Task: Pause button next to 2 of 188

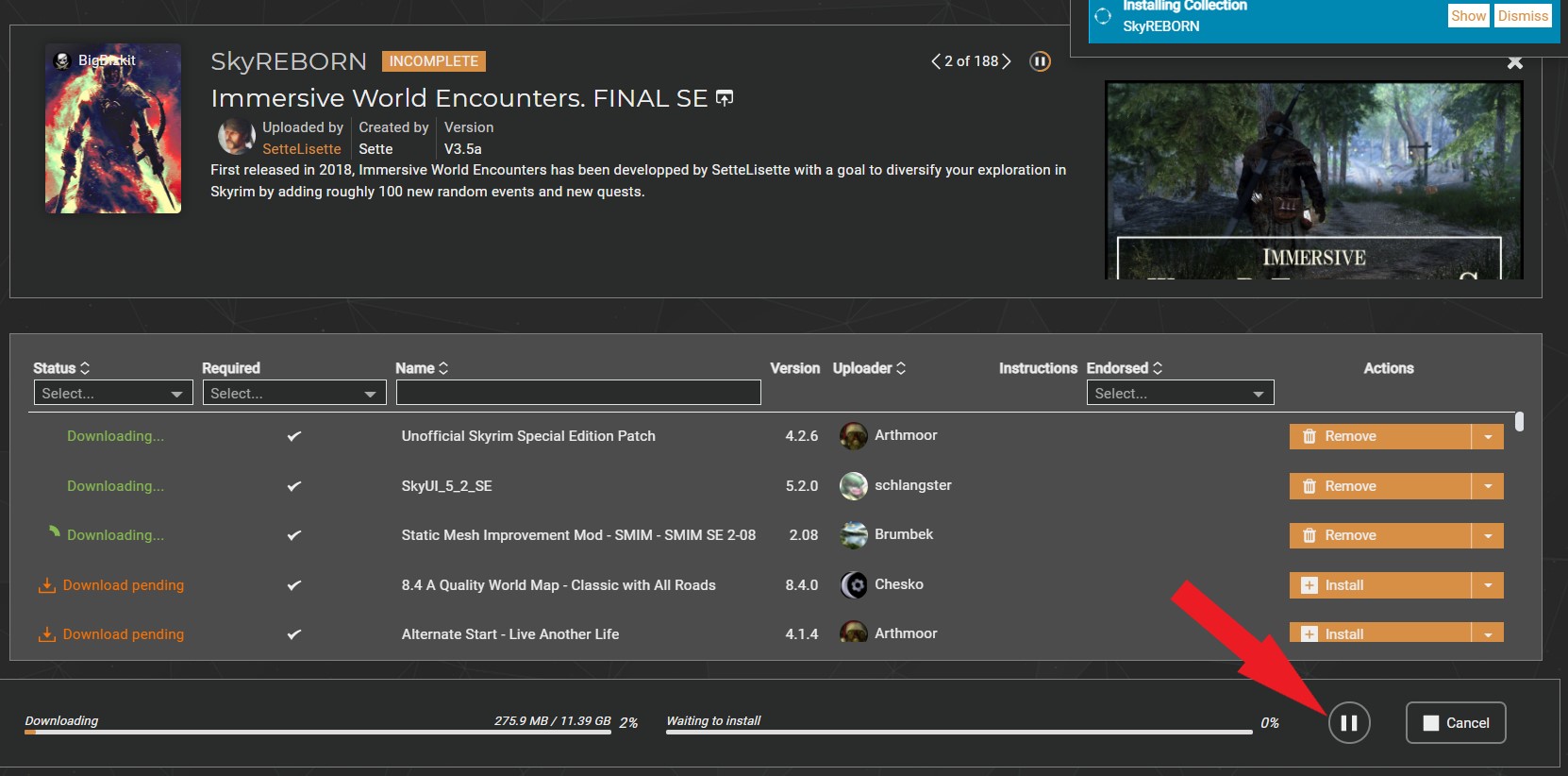Action: tap(1040, 61)
